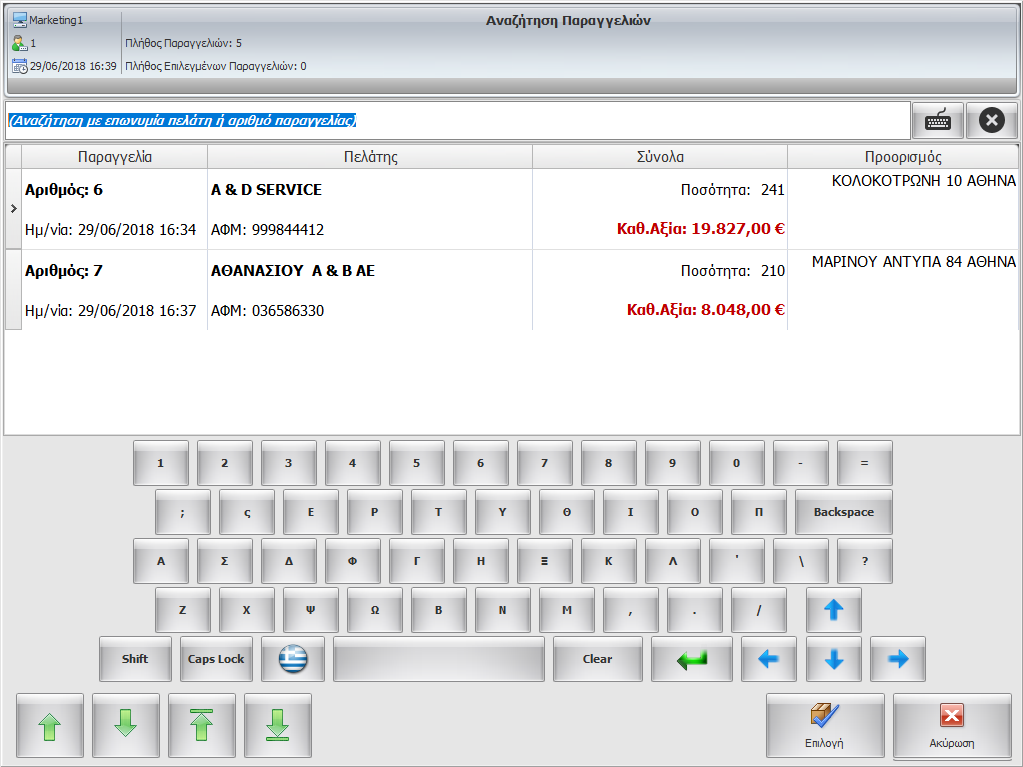The width and height of the screenshot is (1023, 767).
Task: Click the row selector cell of order 7
Action: [14, 290]
